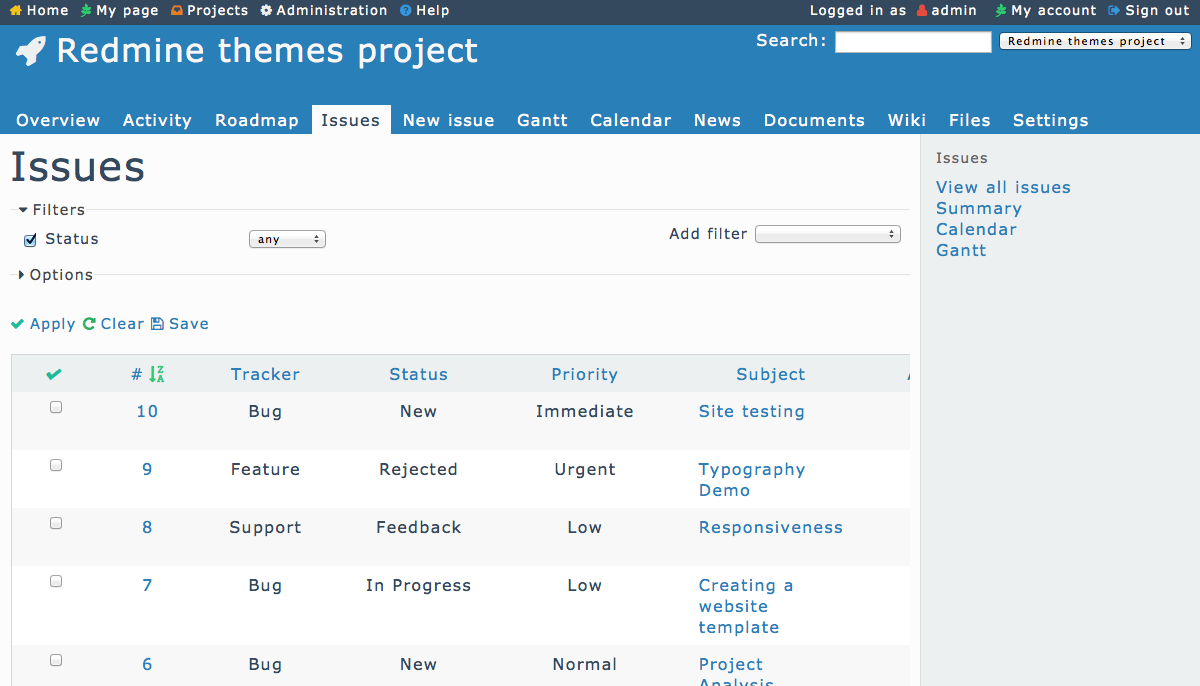Sort by Status column header

(x=419, y=374)
